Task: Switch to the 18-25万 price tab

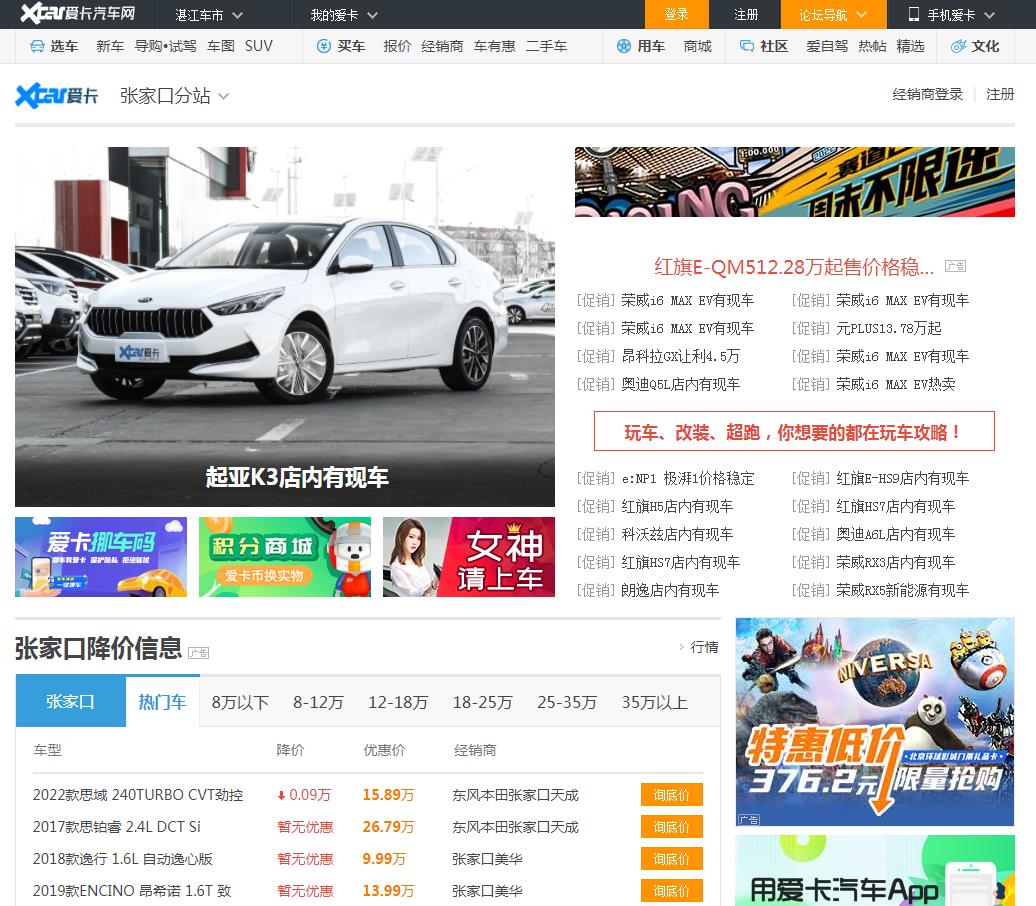Action: pos(482,702)
